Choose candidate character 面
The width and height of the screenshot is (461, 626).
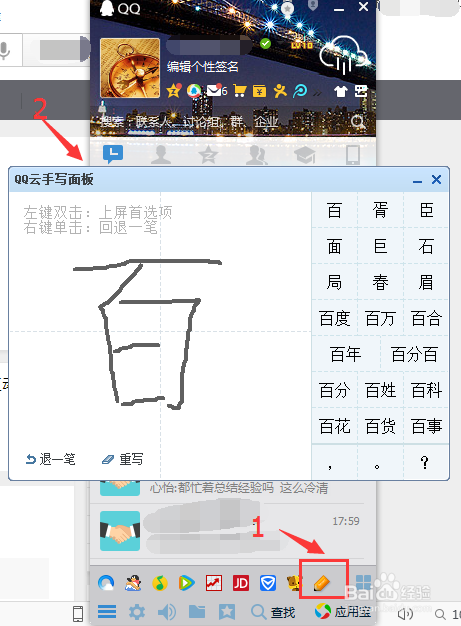334,246
